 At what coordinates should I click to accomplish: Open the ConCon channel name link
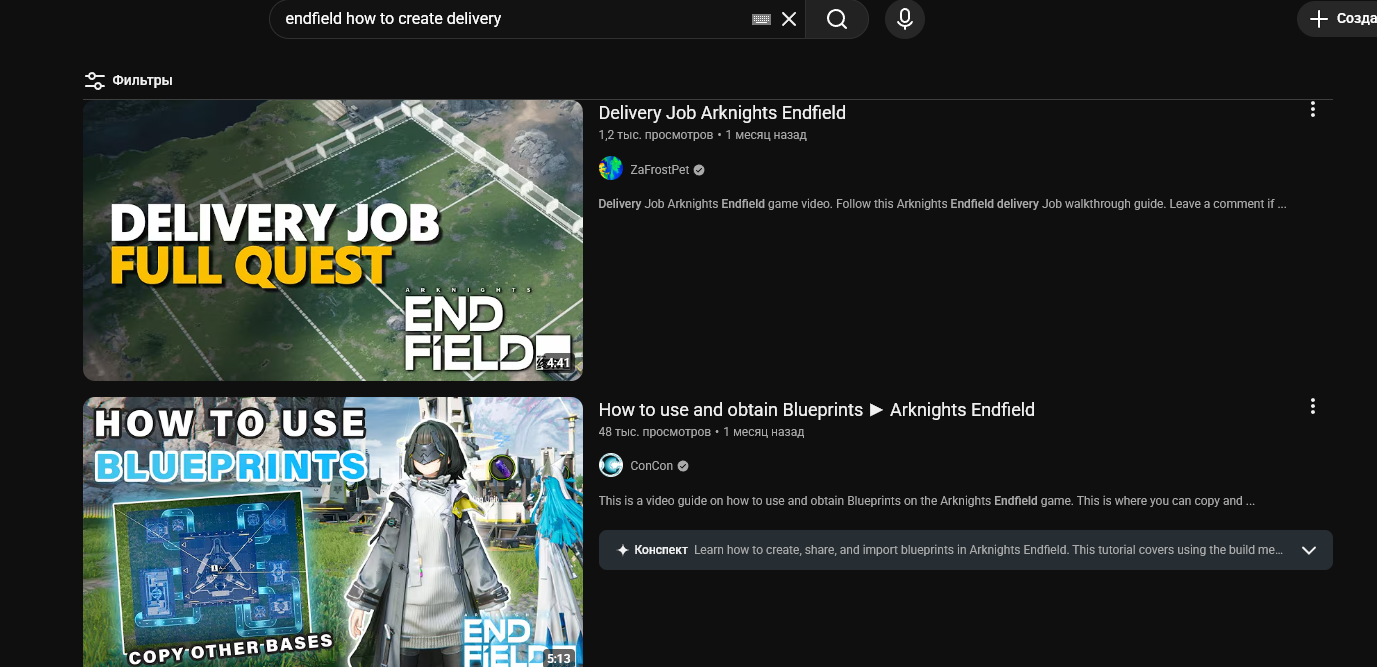(652, 466)
